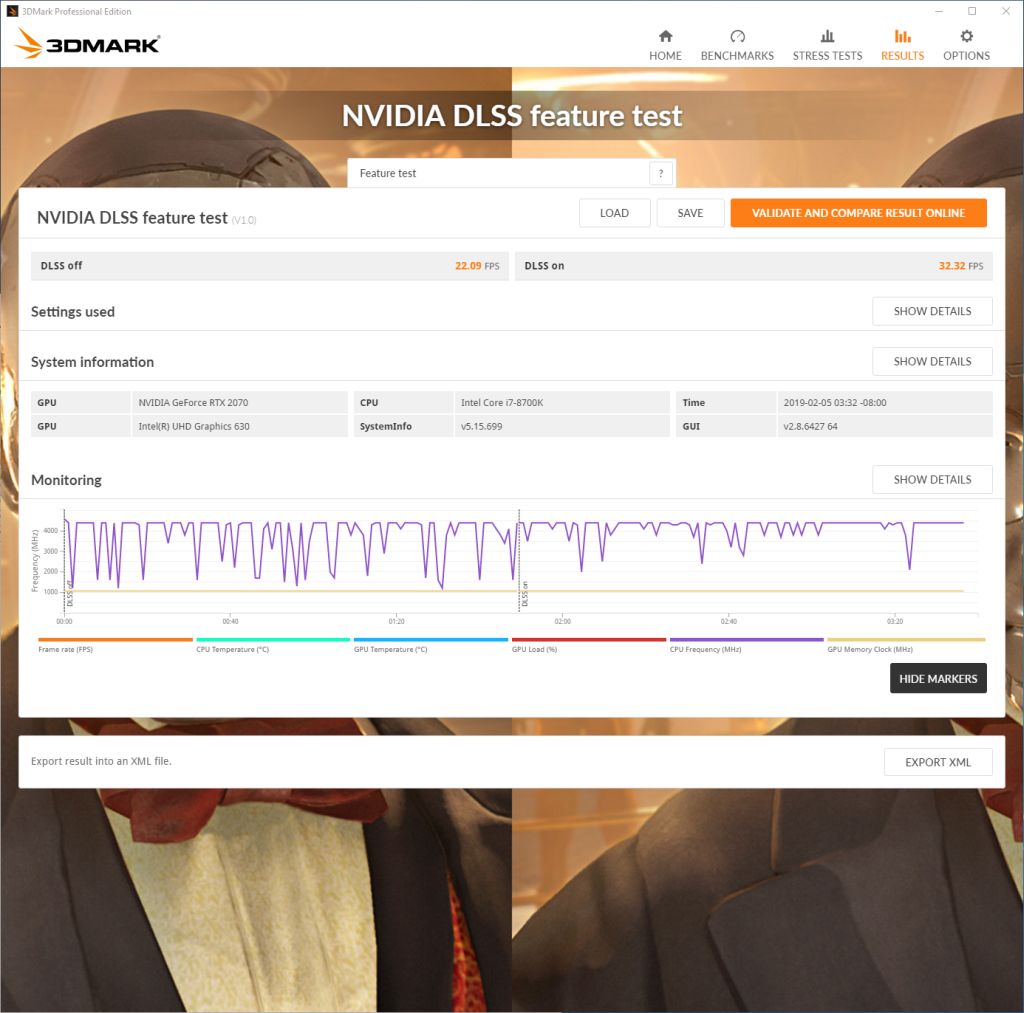
Task: Click the System information heading
Action: click(92, 362)
